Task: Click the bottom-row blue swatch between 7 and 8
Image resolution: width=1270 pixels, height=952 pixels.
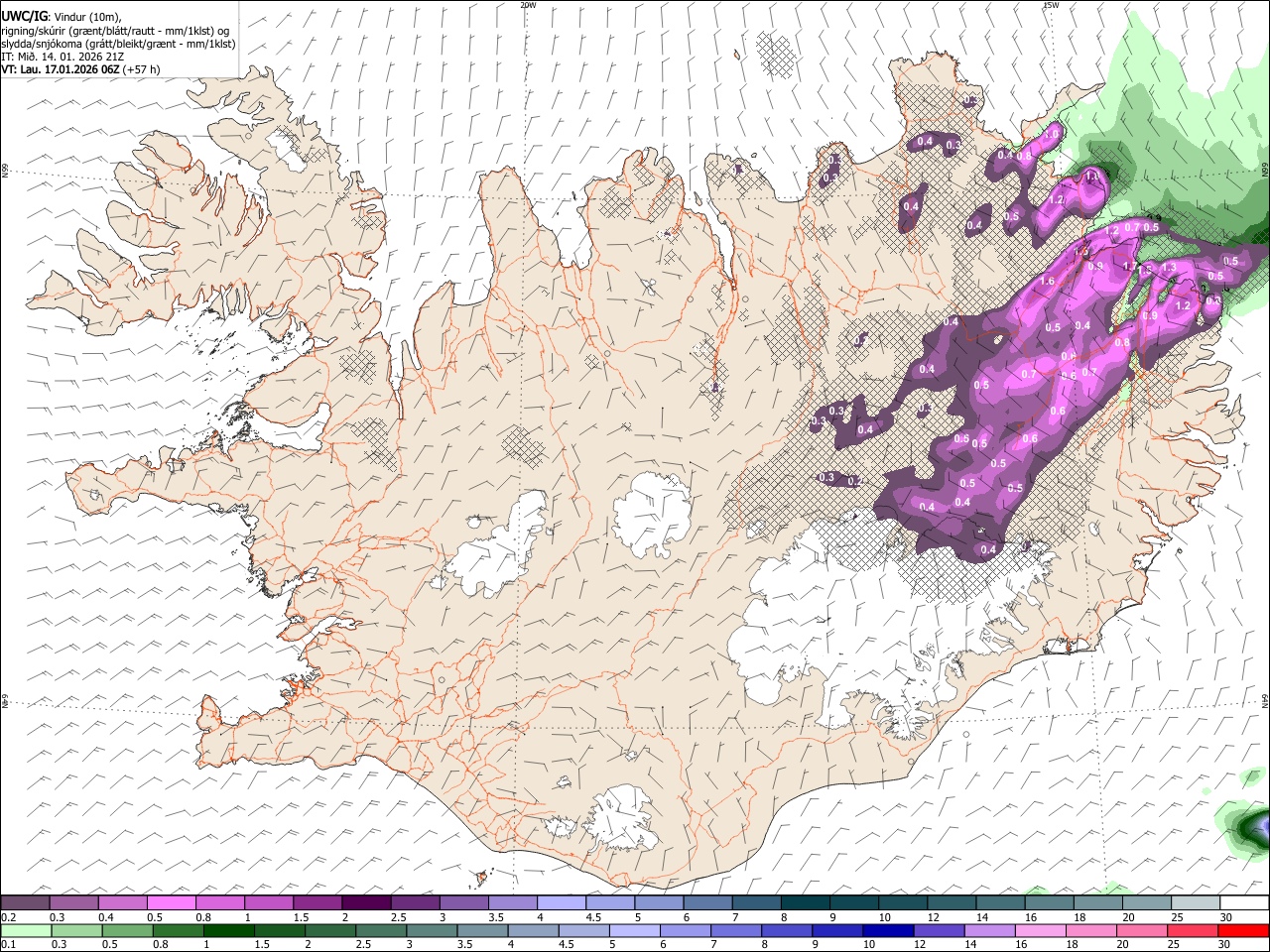Action: (736, 930)
